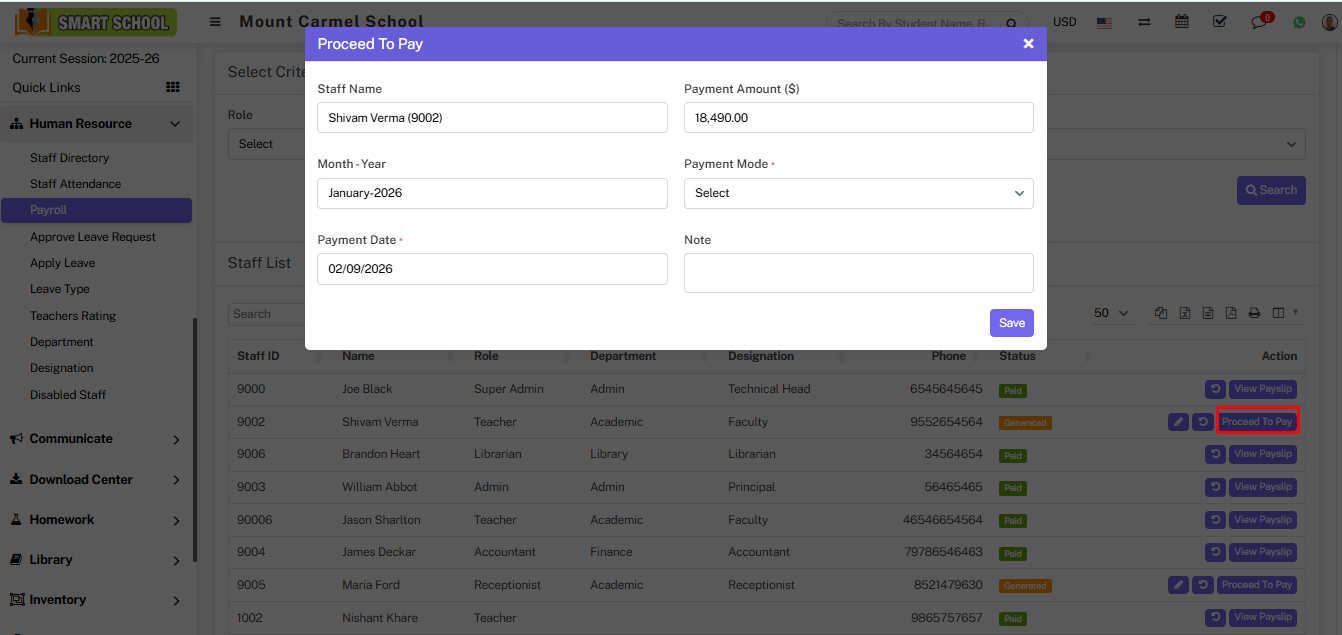Open the calendar icon in top bar
1342x635 pixels.
[1182, 22]
